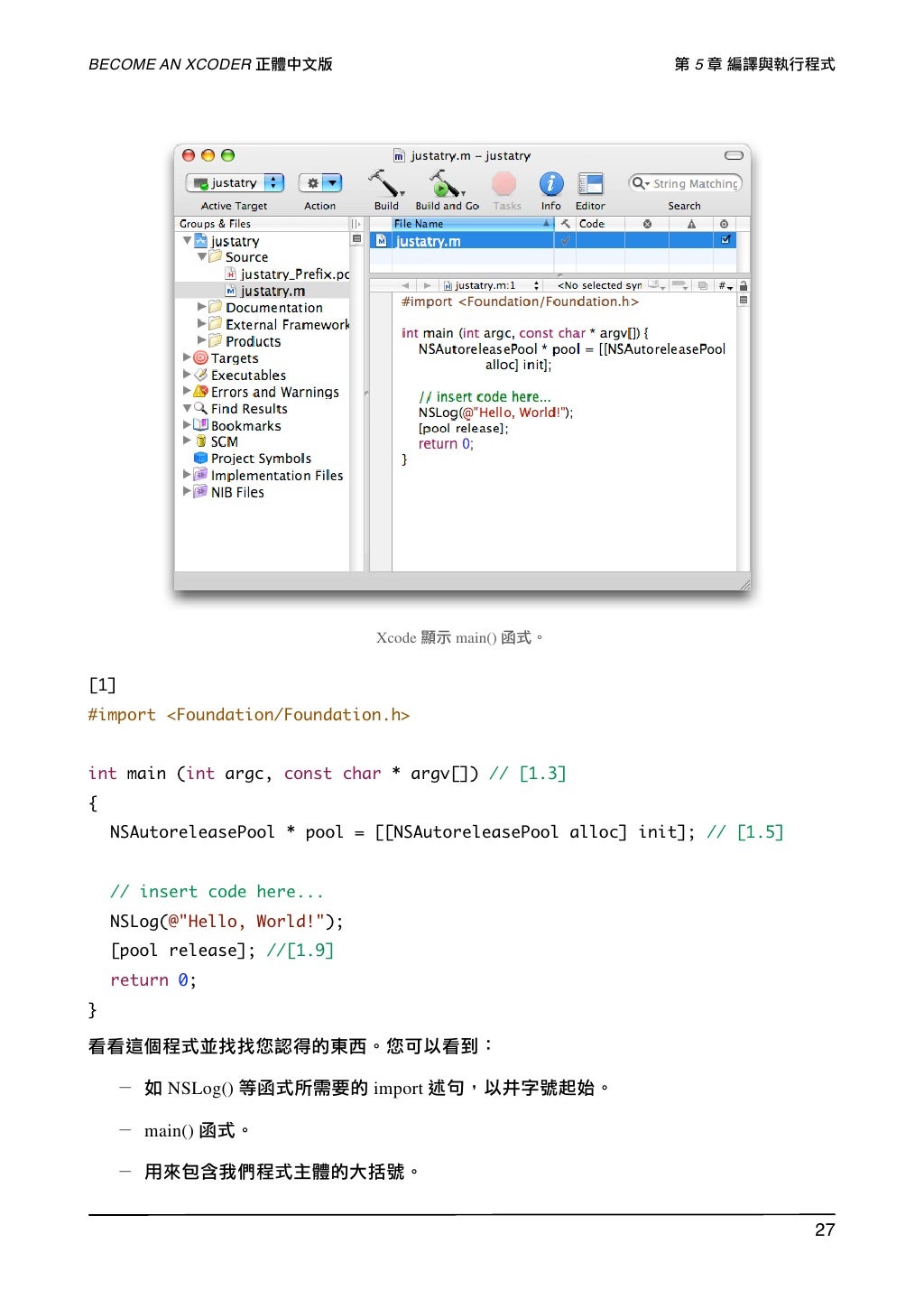Click the Groups & Files split view button
924x1308 pixels.
pyautogui.click(x=356, y=224)
